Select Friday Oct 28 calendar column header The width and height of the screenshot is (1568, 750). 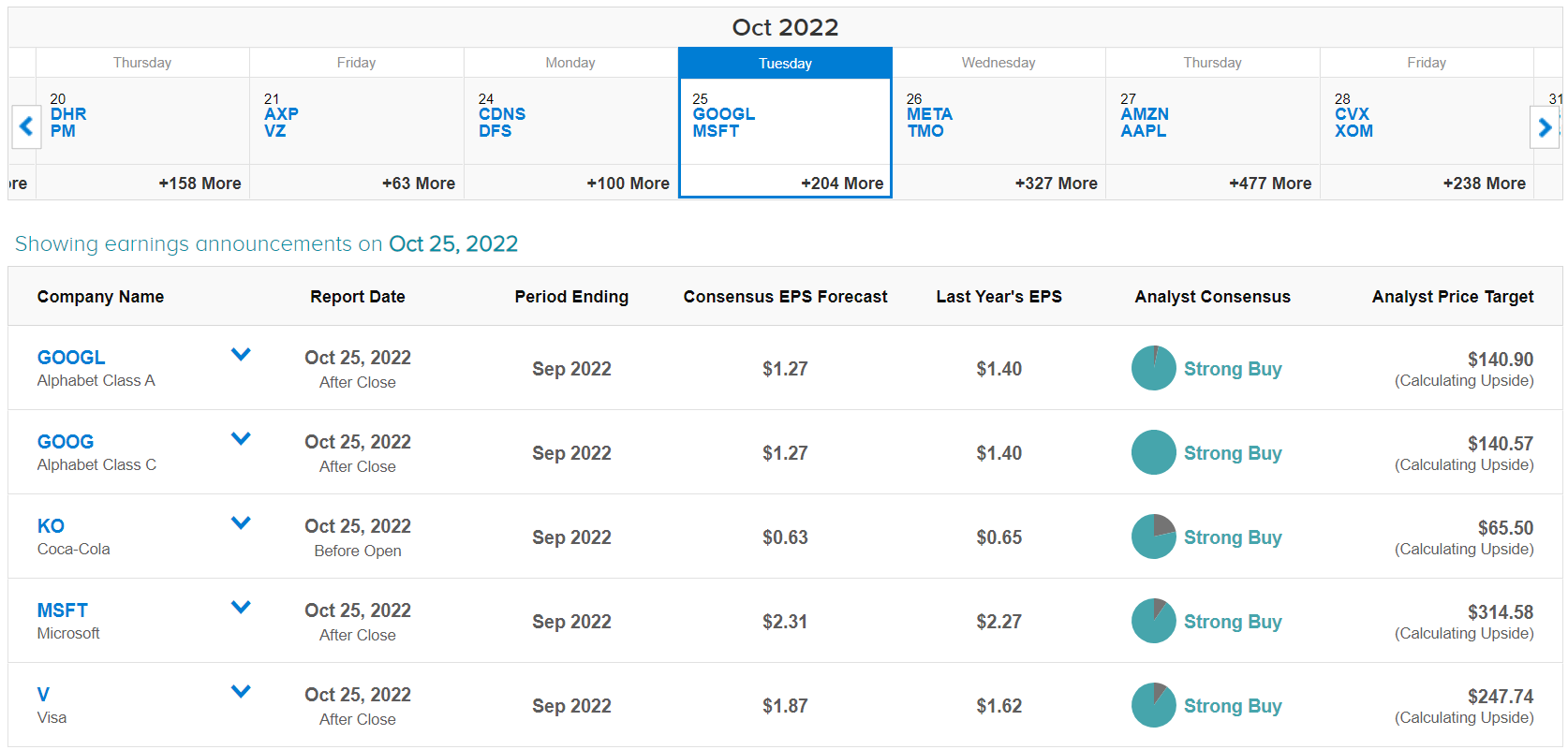(1427, 63)
